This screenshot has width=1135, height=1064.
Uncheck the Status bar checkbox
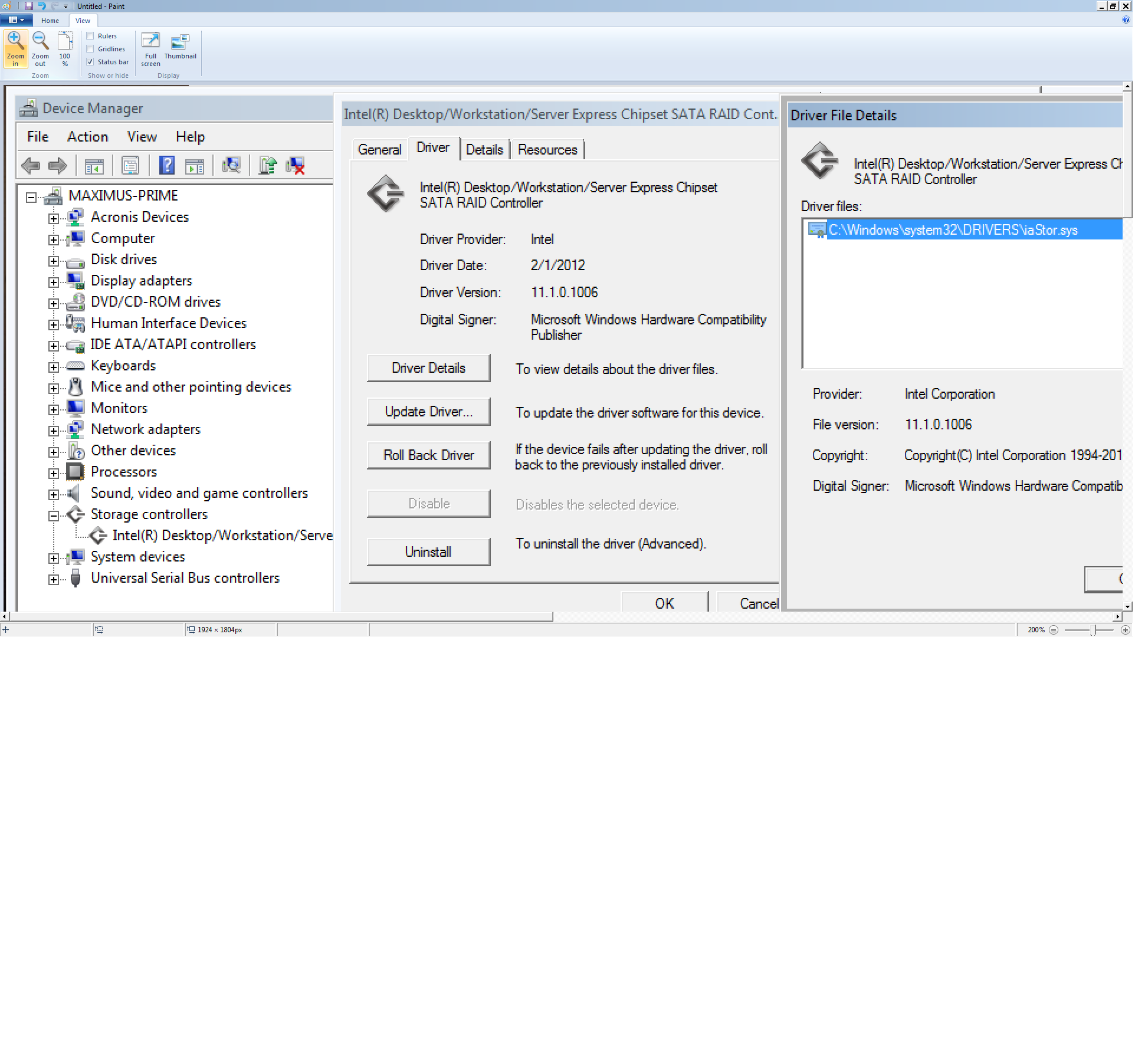click(90, 62)
